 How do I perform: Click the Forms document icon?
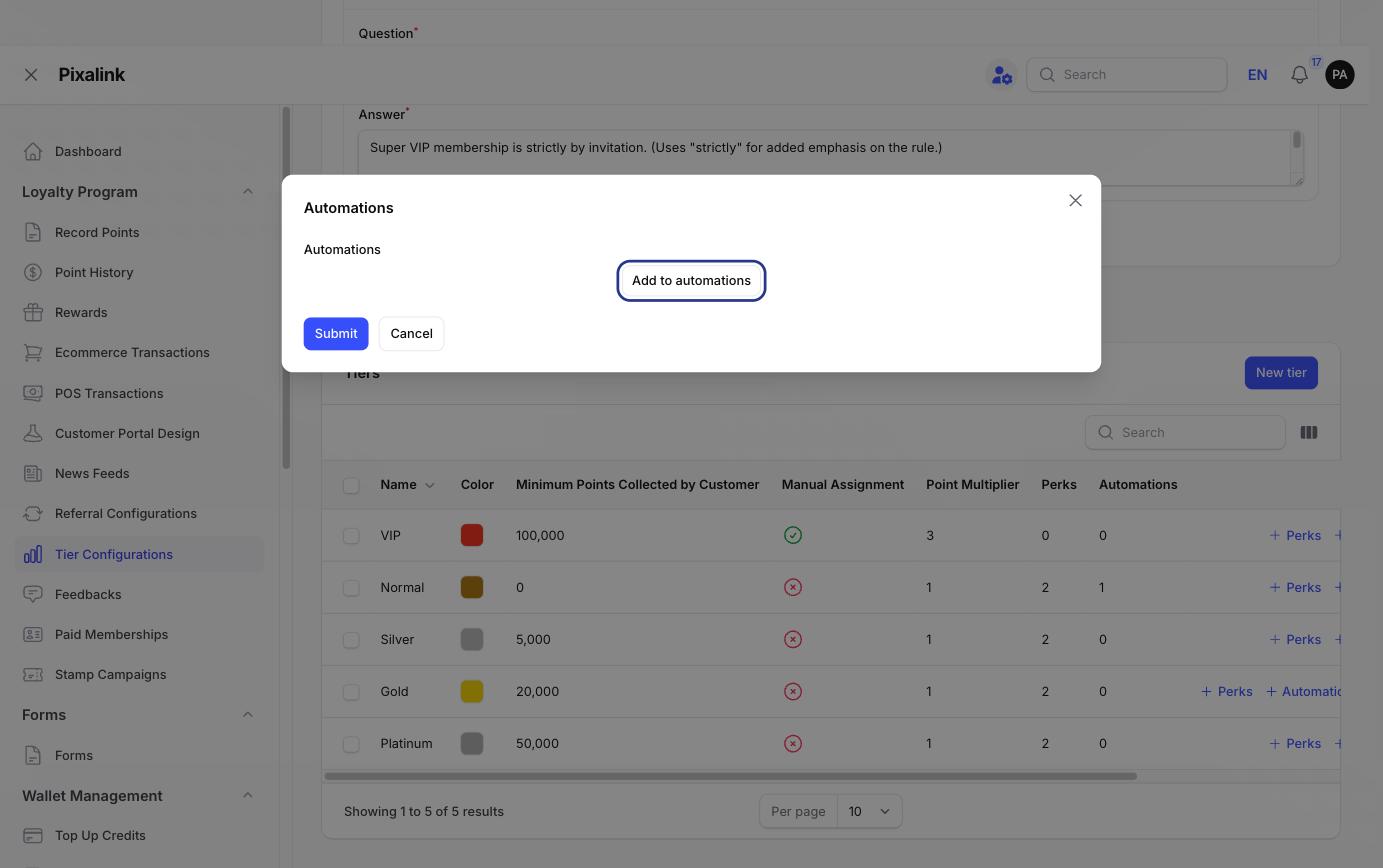click(33, 756)
